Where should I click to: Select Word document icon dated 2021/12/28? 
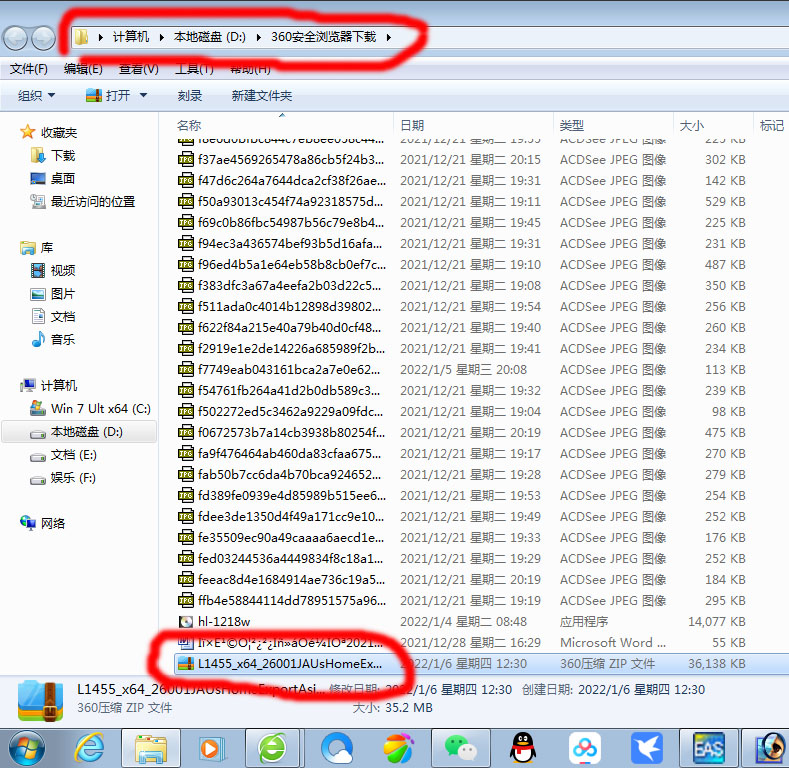pyautogui.click(x=186, y=643)
